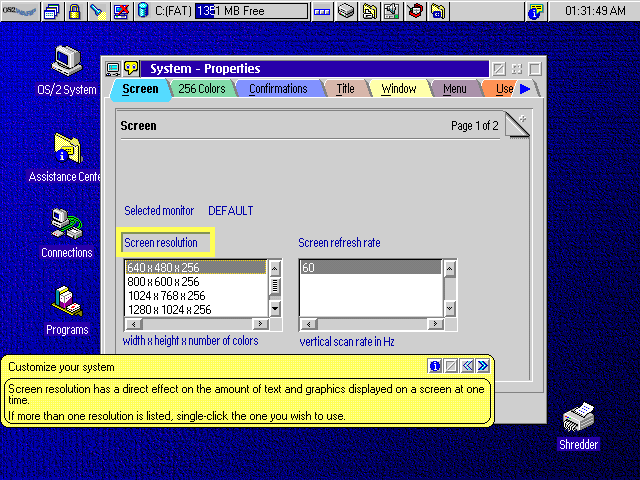Open the folder with printer icon in WarpCenter
Viewport: 640px width, 480px height.
(369, 11)
